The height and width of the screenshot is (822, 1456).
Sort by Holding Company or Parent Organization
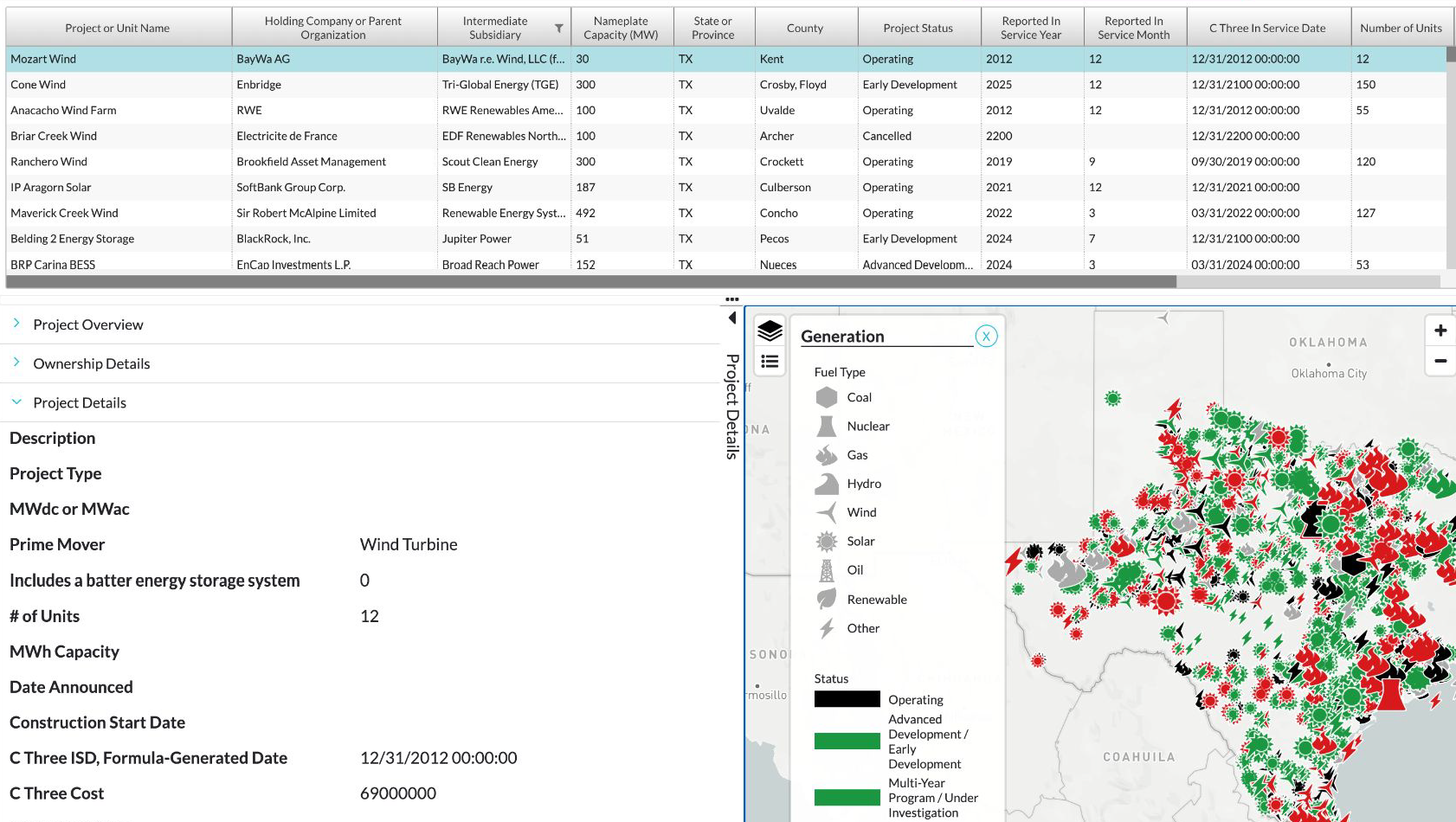pos(333,29)
